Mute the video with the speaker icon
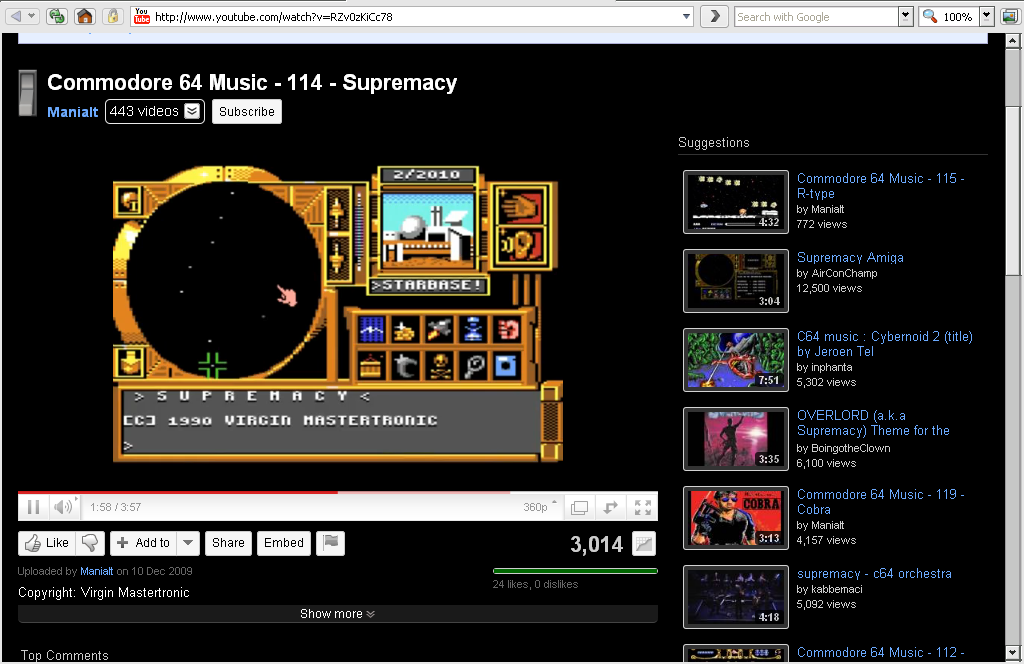 point(63,507)
